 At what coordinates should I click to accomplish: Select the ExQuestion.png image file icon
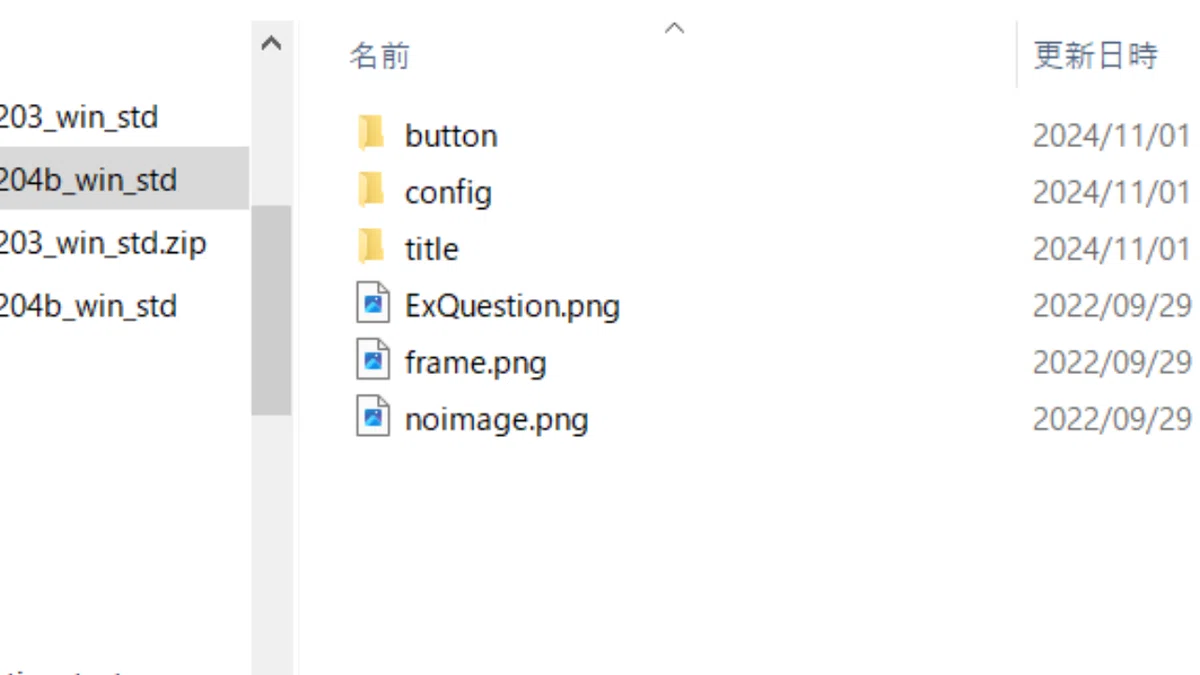point(373,304)
